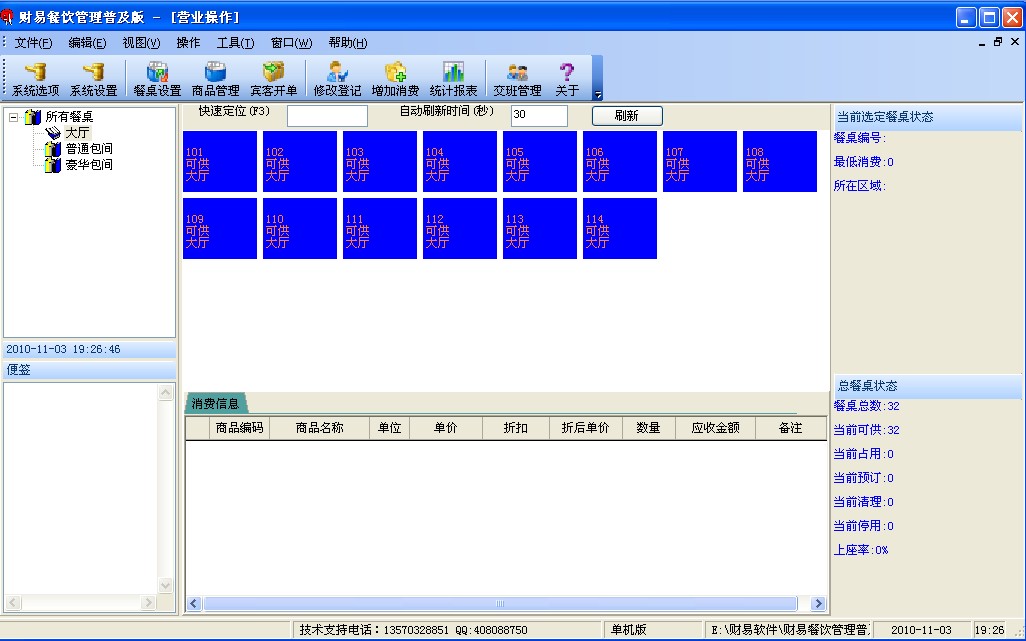Open 操作 menu
The height and width of the screenshot is (641, 1026).
coord(188,43)
